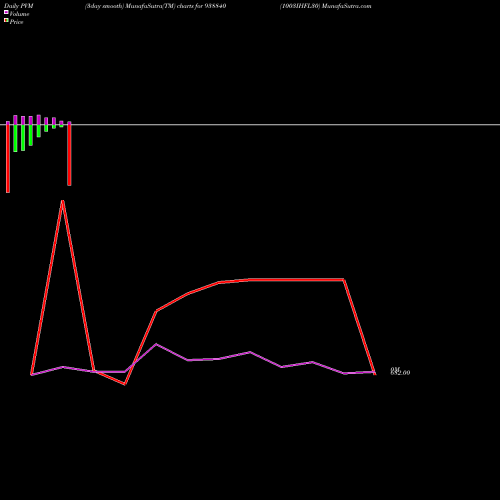Click the magenta volume line's highest peak
Screen dimensions: 500x500
pyautogui.click(x=156, y=344)
